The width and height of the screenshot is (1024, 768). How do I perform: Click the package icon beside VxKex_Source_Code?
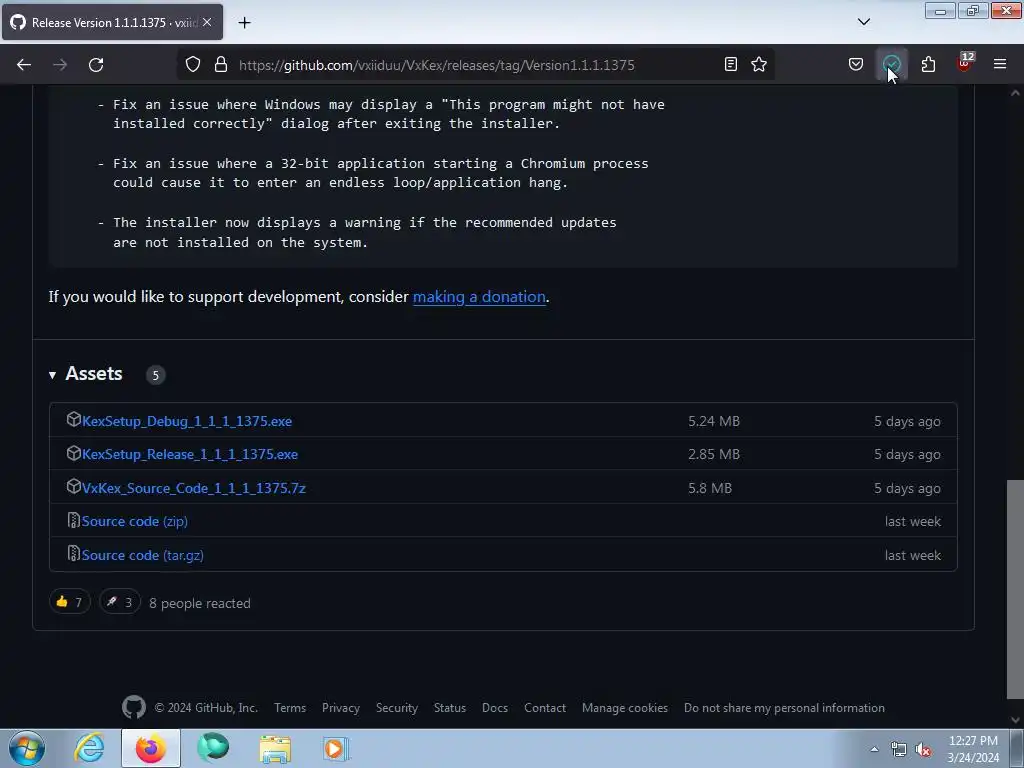click(74, 487)
